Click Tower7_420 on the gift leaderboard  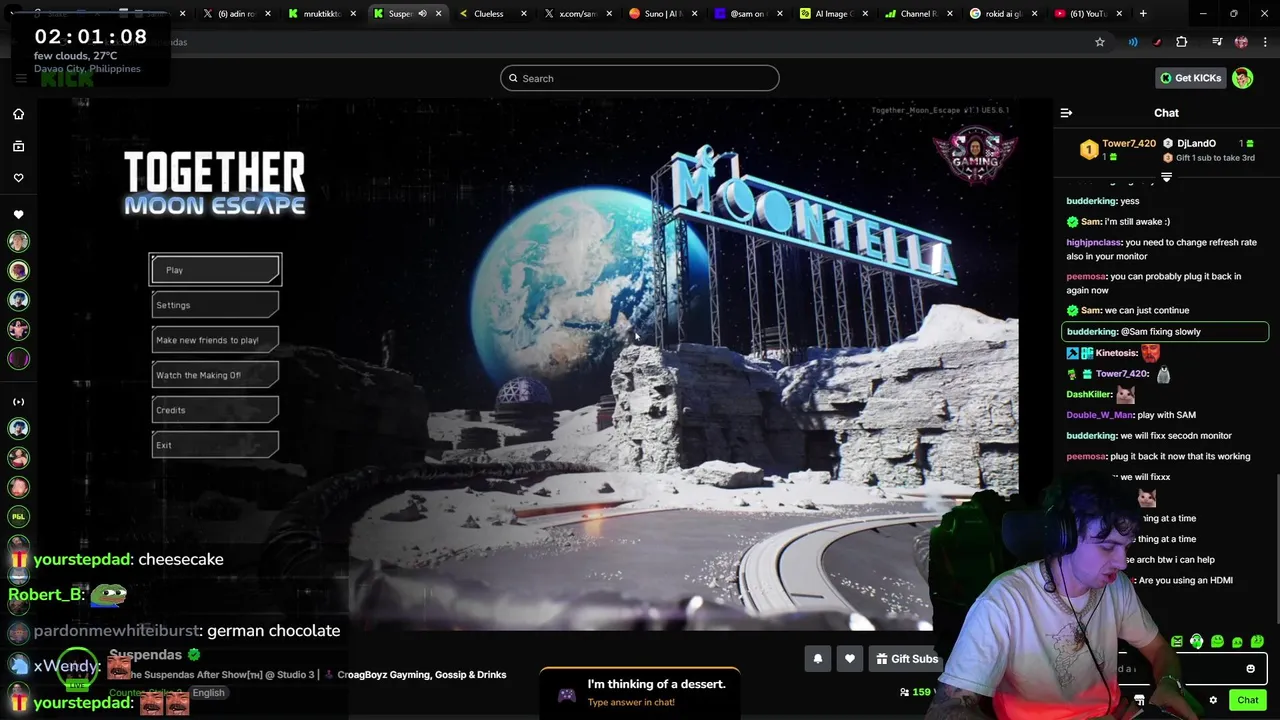click(x=1128, y=144)
